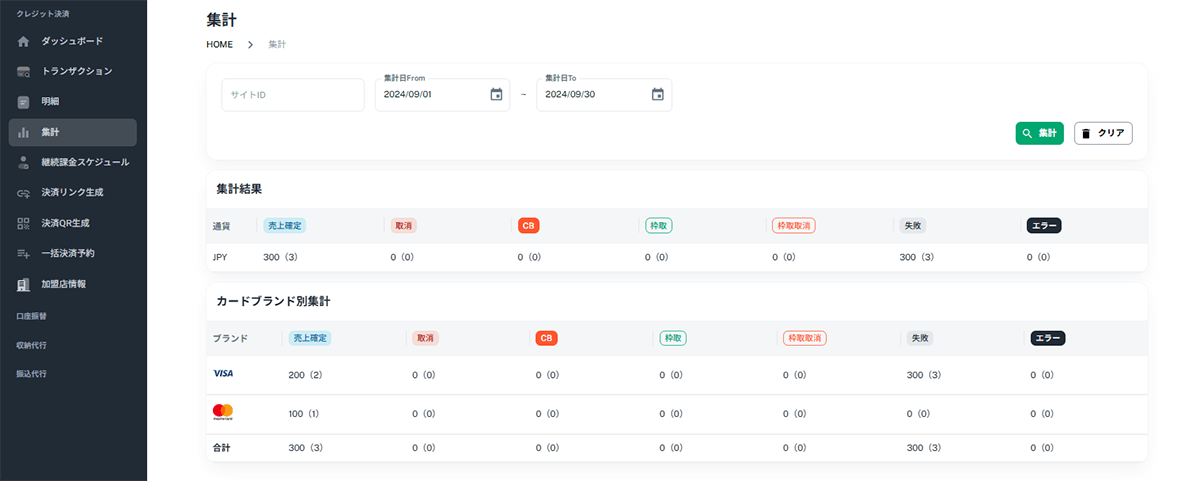Image resolution: width=1200 pixels, height=481 pixels.
Task: Click the Dashboard home icon in sidebar
Action: 24,41
